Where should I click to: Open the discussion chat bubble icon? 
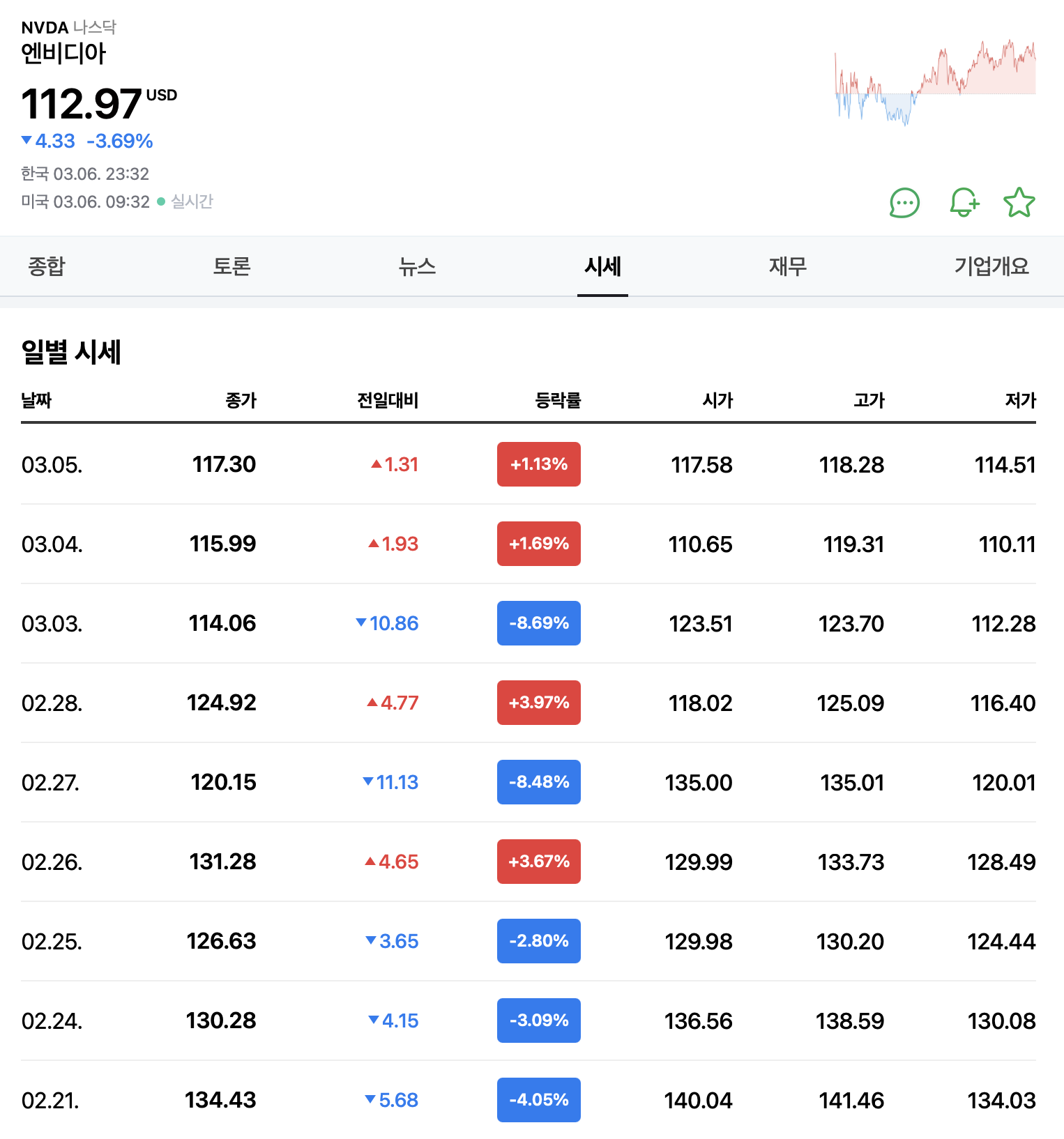[x=904, y=203]
